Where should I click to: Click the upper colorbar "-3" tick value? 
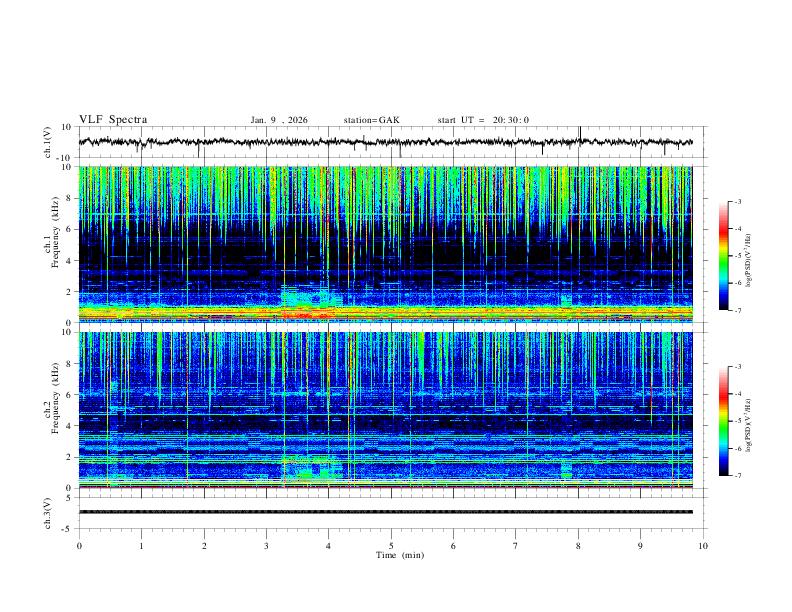(x=738, y=201)
